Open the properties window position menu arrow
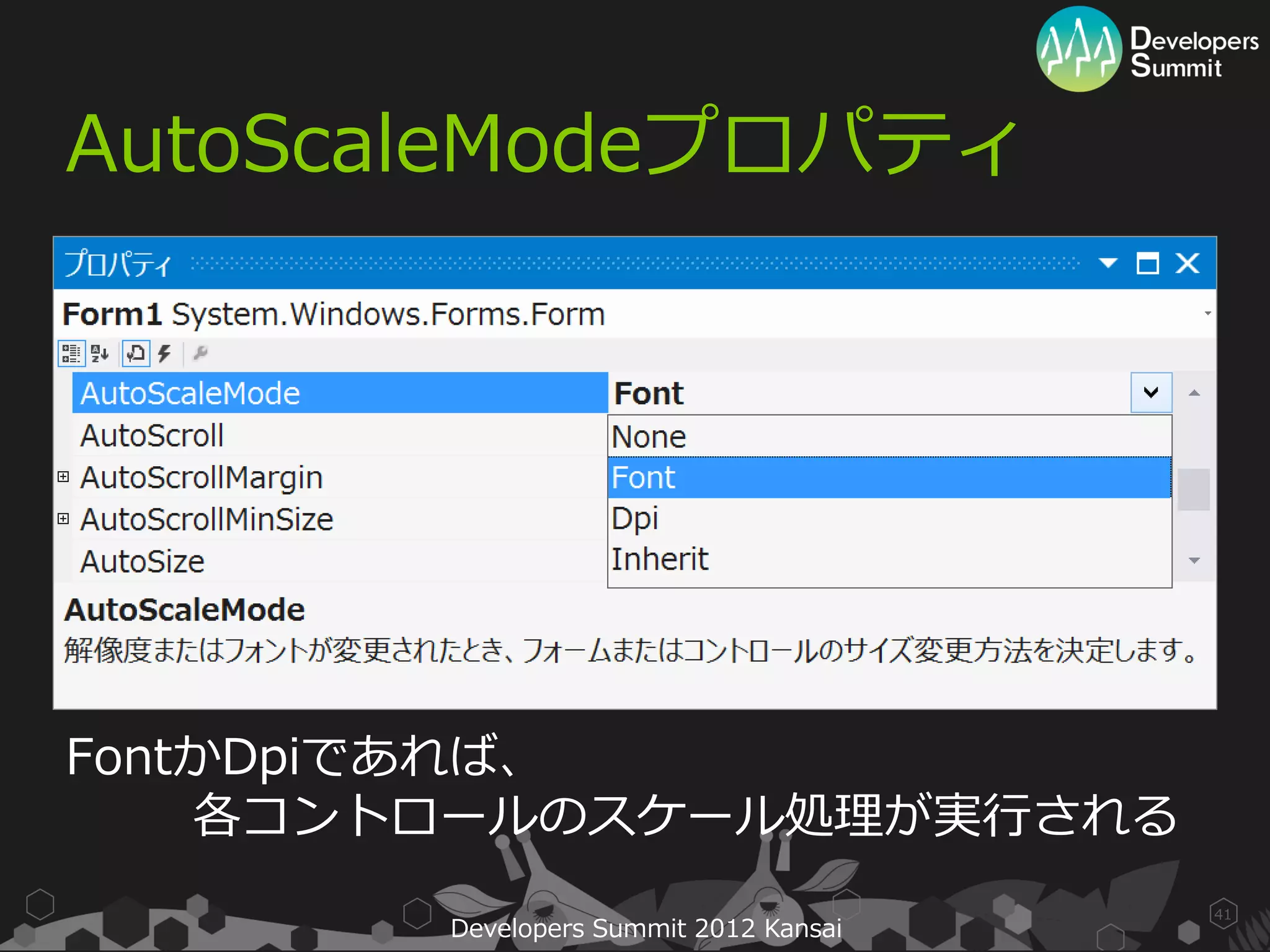1270x952 pixels. [x=1108, y=263]
